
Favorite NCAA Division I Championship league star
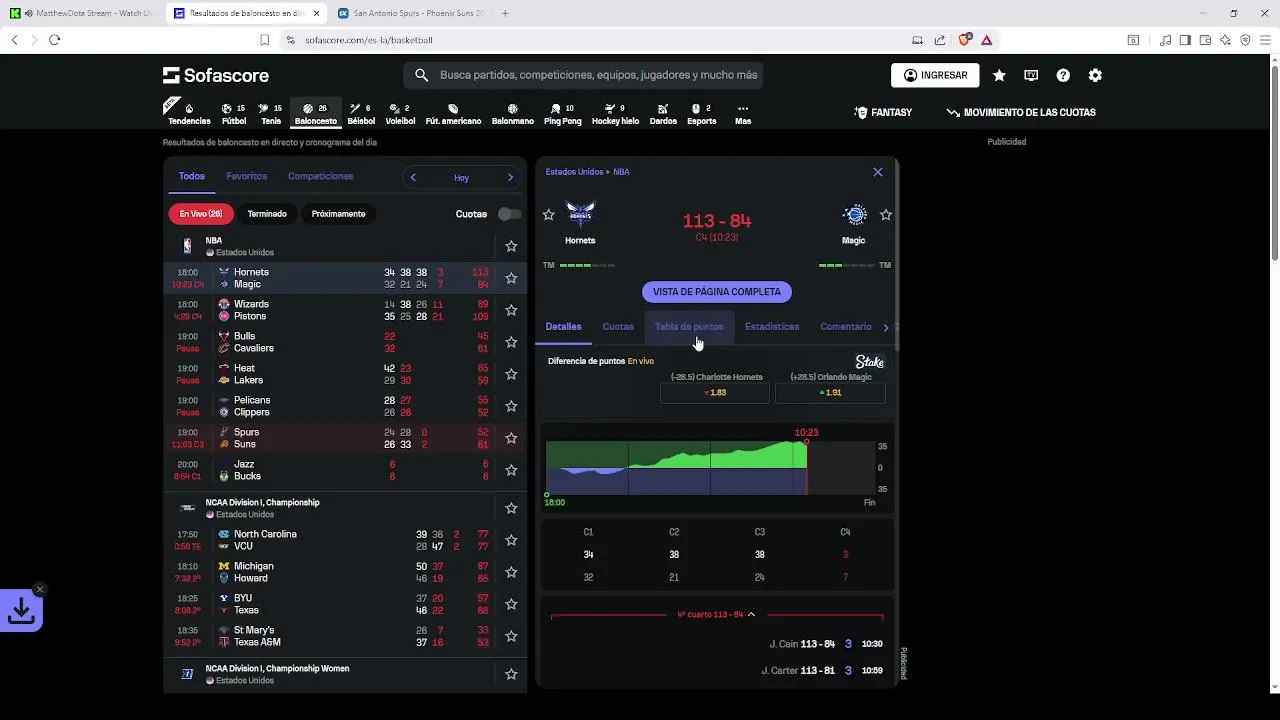click(x=511, y=508)
